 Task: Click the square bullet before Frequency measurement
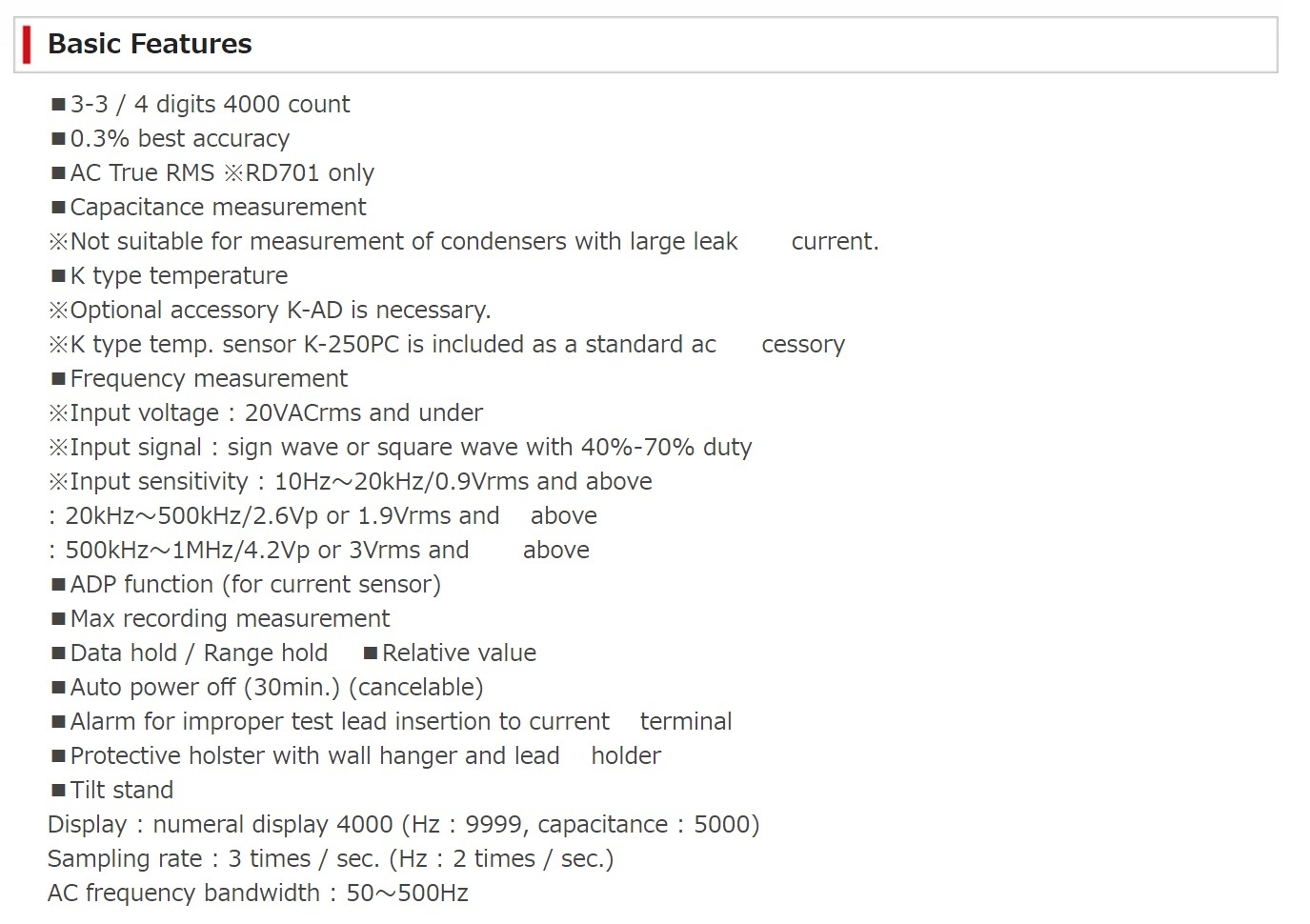[x=59, y=379]
